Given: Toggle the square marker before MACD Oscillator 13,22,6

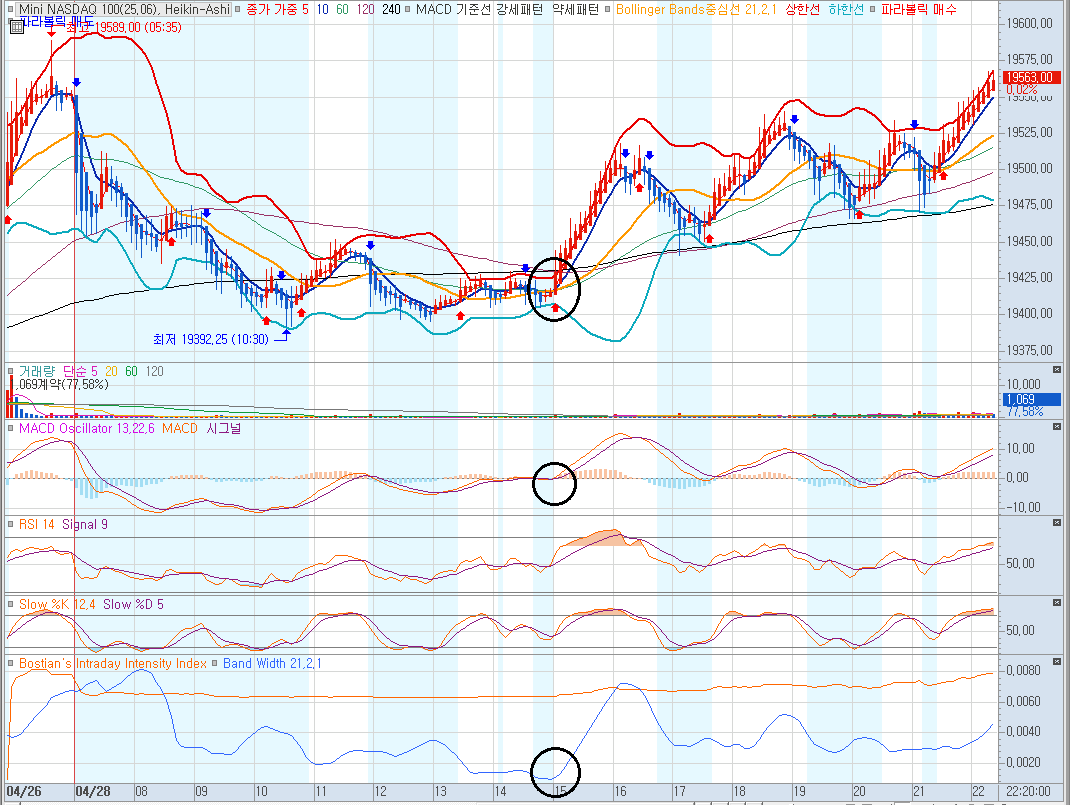Looking at the screenshot, I should pyautogui.click(x=10, y=428).
